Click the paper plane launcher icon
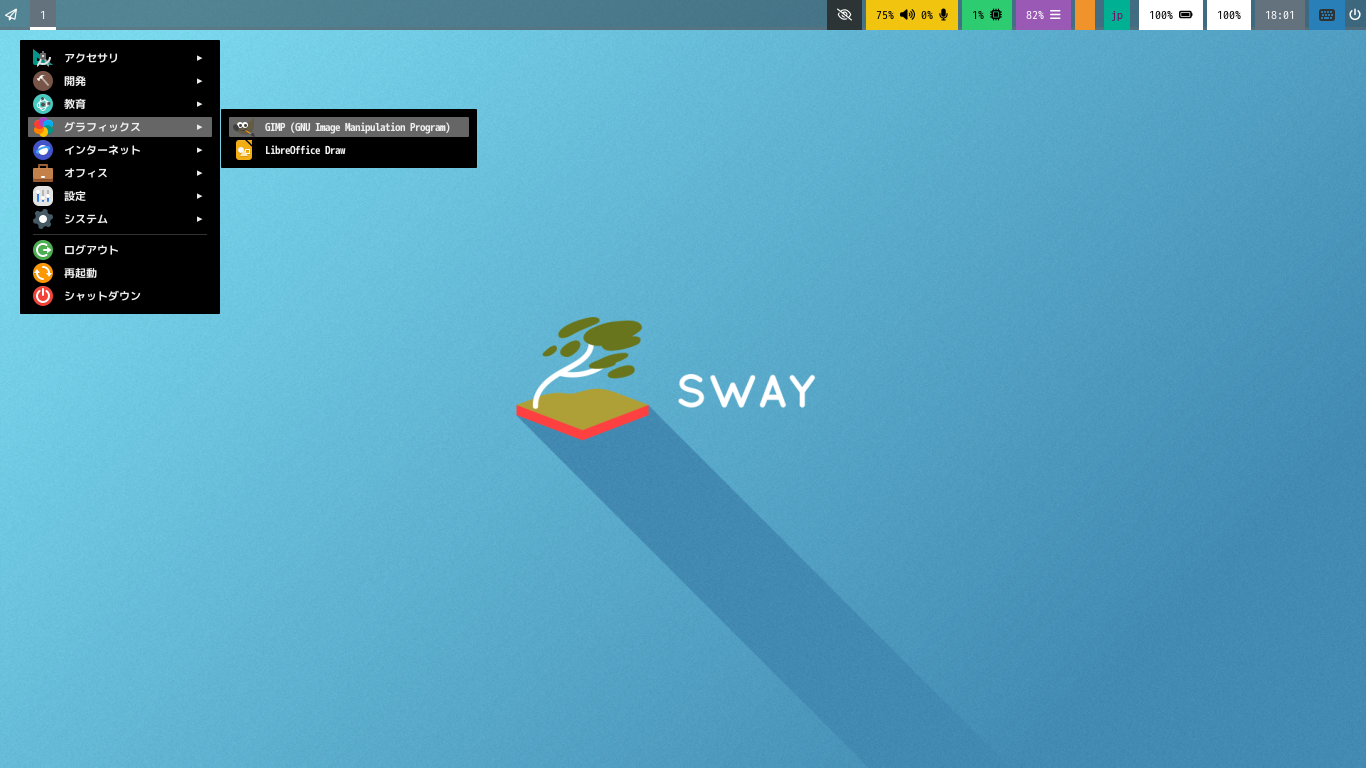The image size is (1366, 768). click(11, 15)
